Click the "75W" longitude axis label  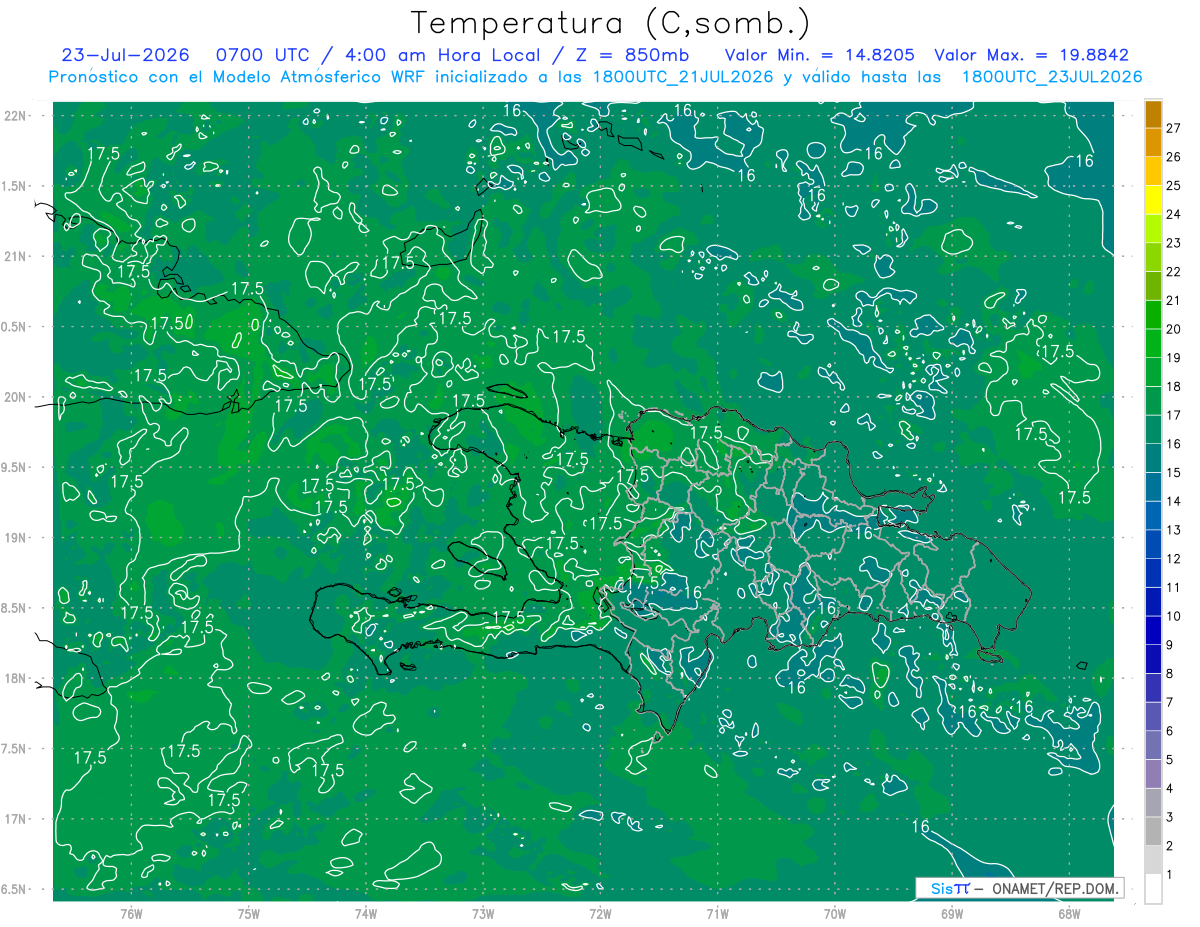tap(249, 914)
